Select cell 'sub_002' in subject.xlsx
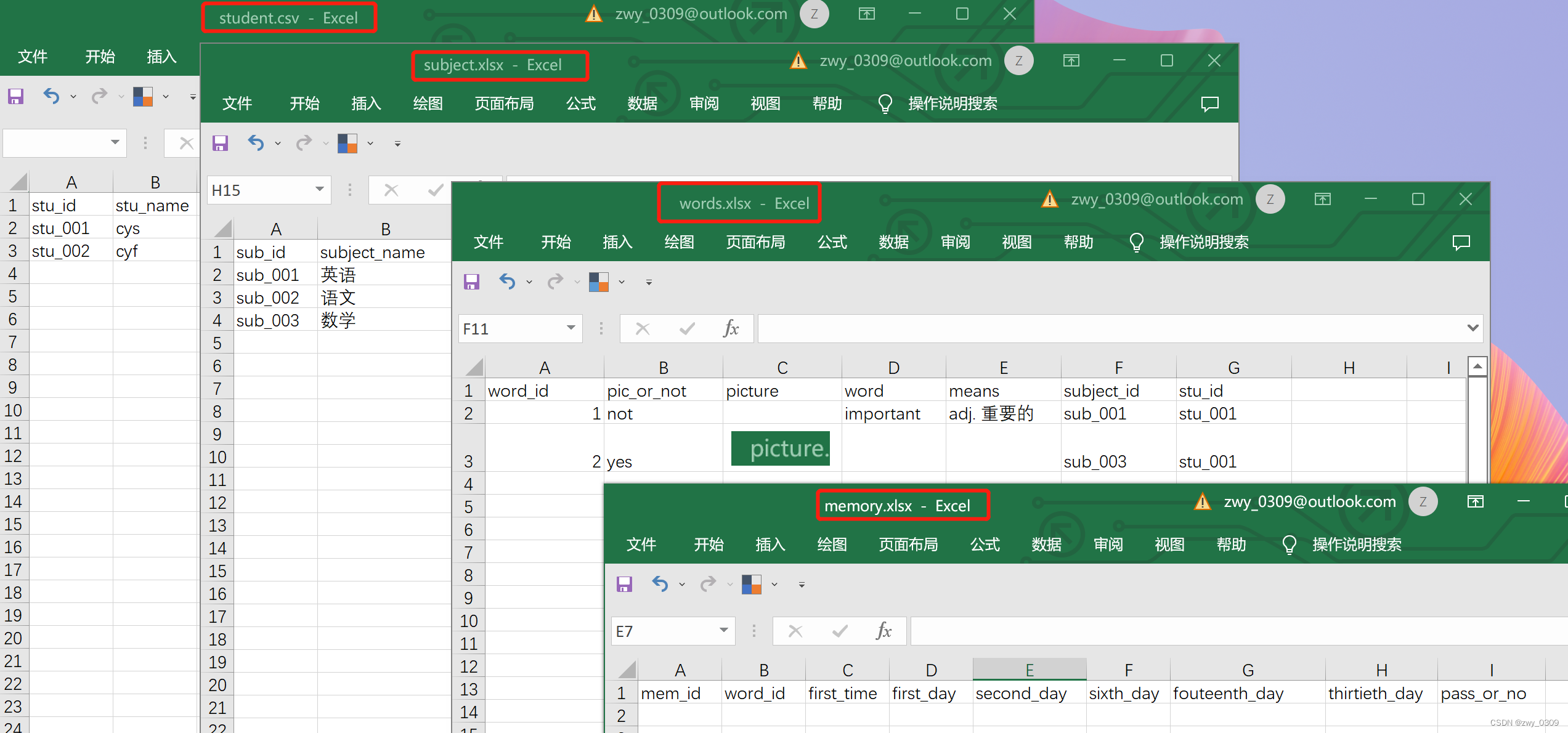Viewport: 1568px width, 733px height. coord(275,298)
